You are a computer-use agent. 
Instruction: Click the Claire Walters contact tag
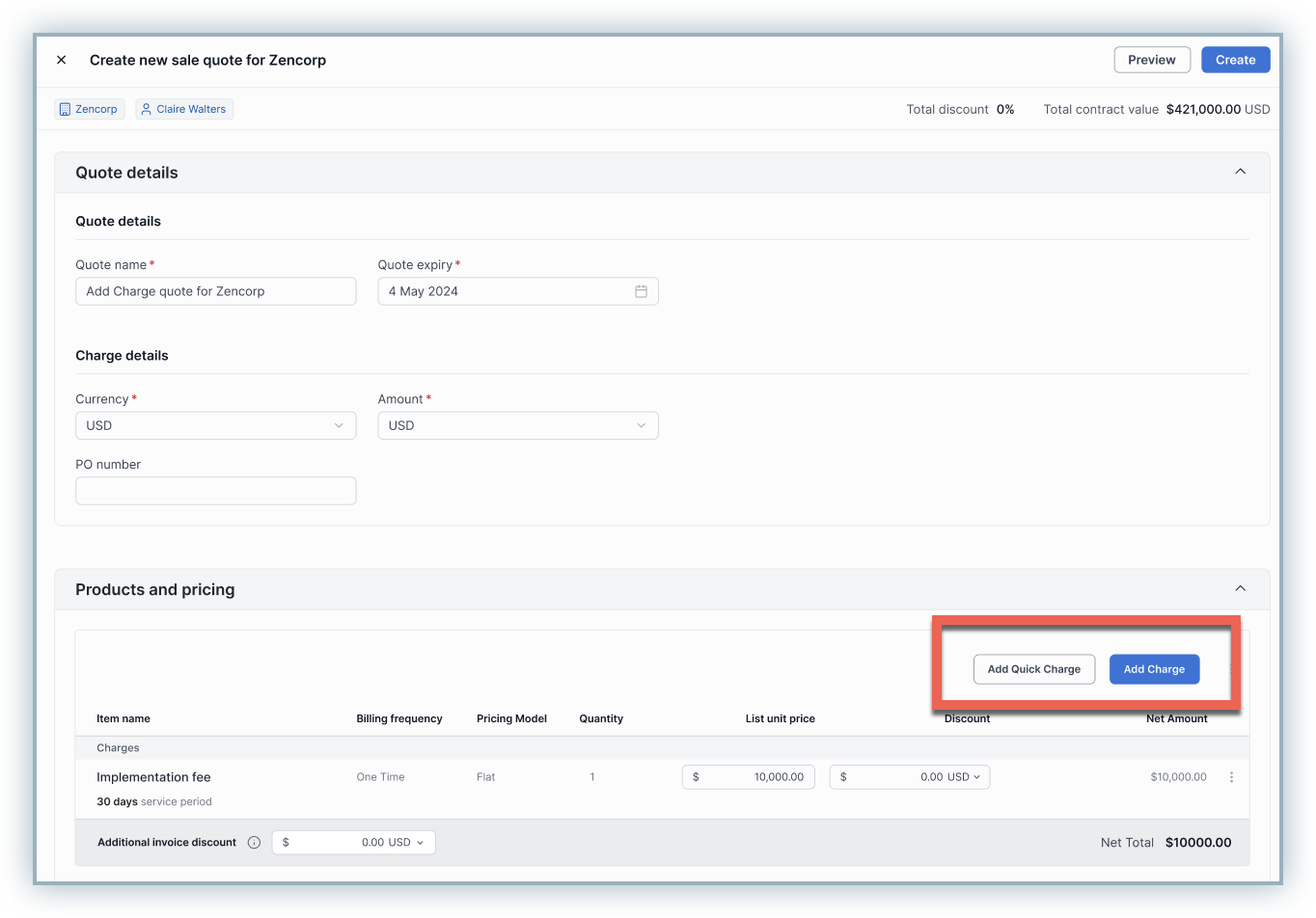pos(183,109)
